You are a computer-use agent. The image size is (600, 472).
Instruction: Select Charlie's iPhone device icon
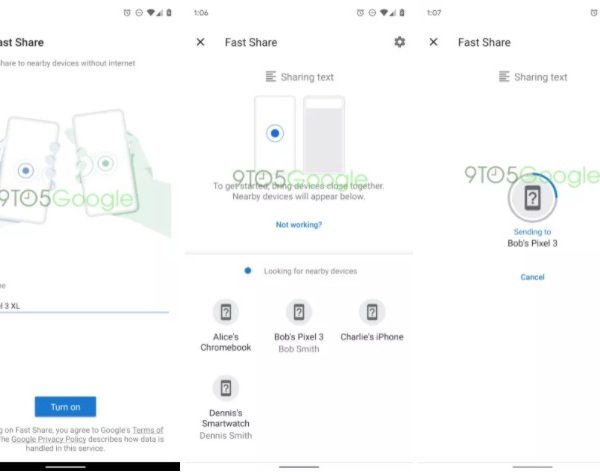pos(372,312)
